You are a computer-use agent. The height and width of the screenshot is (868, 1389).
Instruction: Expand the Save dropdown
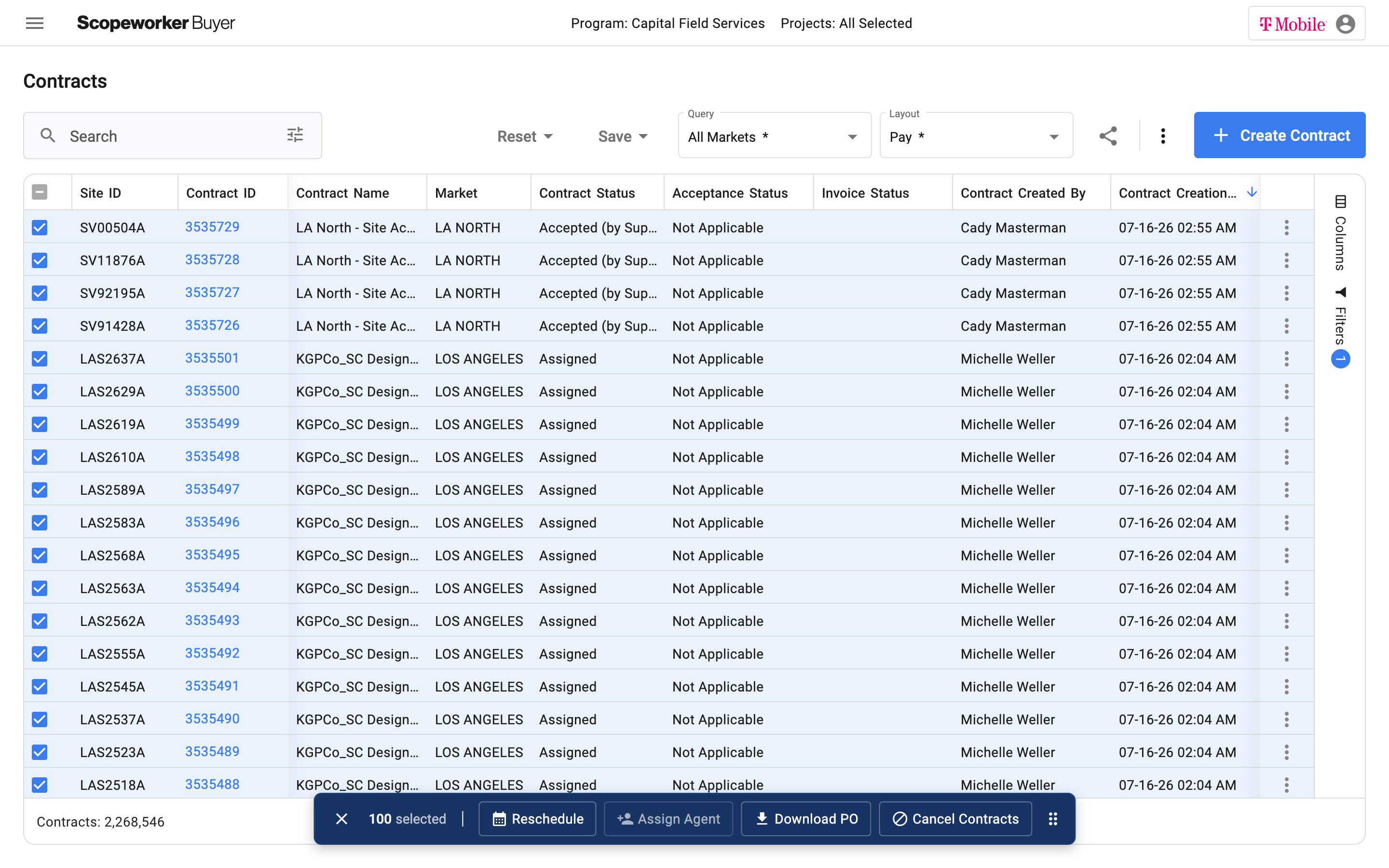(x=623, y=136)
